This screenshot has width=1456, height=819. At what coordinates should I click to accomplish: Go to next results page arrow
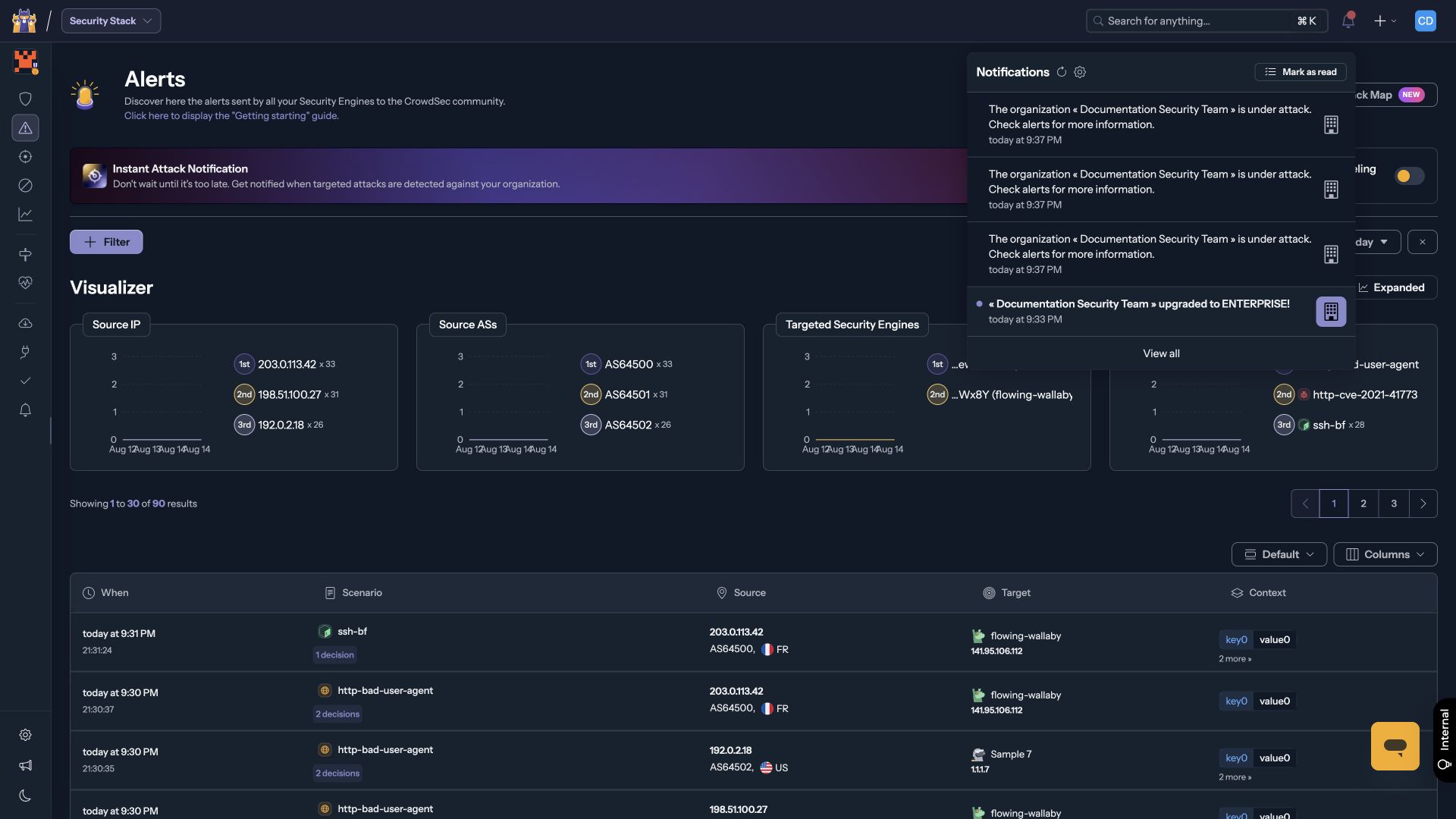[1423, 504]
